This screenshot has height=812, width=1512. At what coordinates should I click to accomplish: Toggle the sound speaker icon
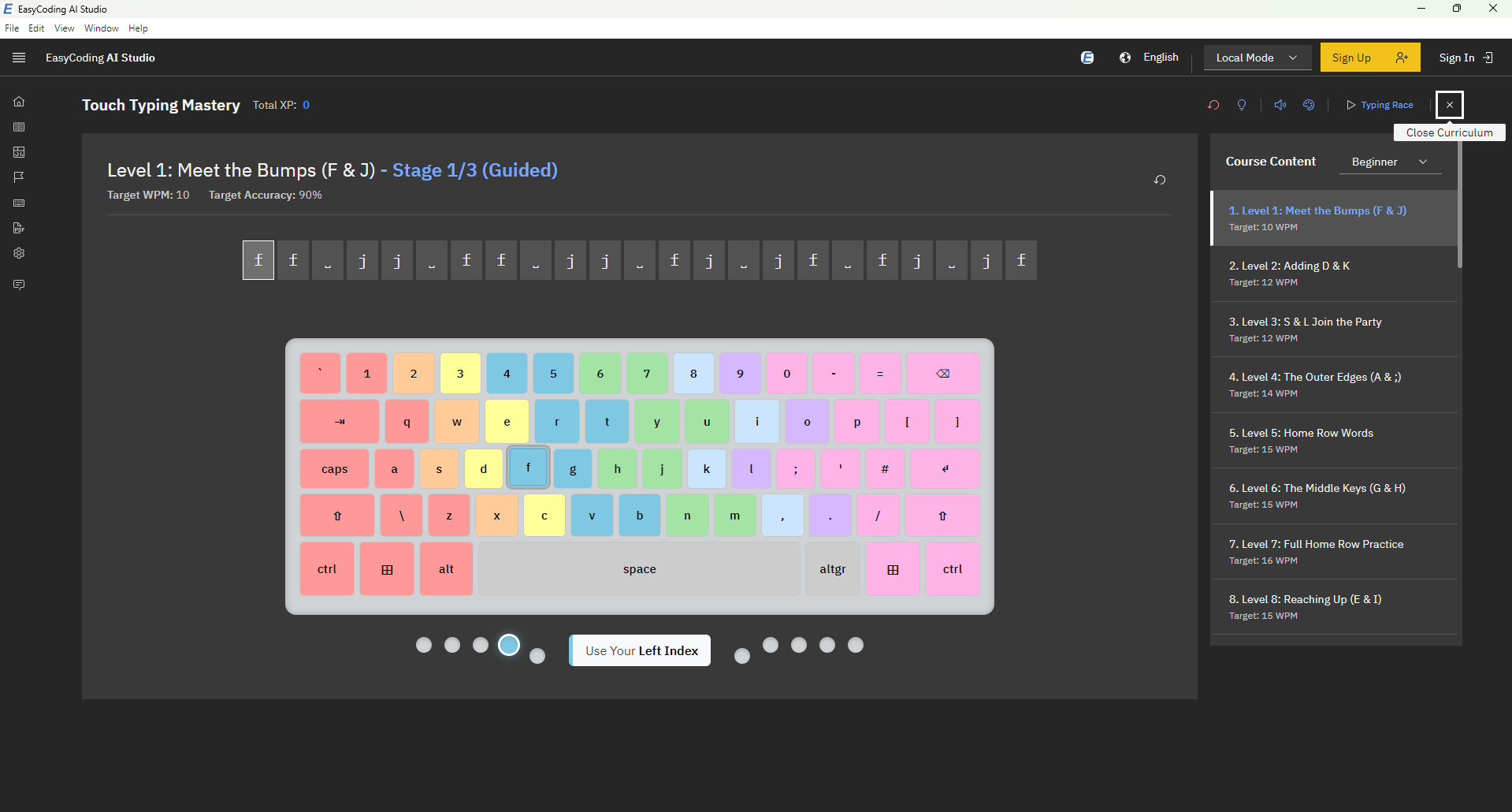pyautogui.click(x=1280, y=105)
